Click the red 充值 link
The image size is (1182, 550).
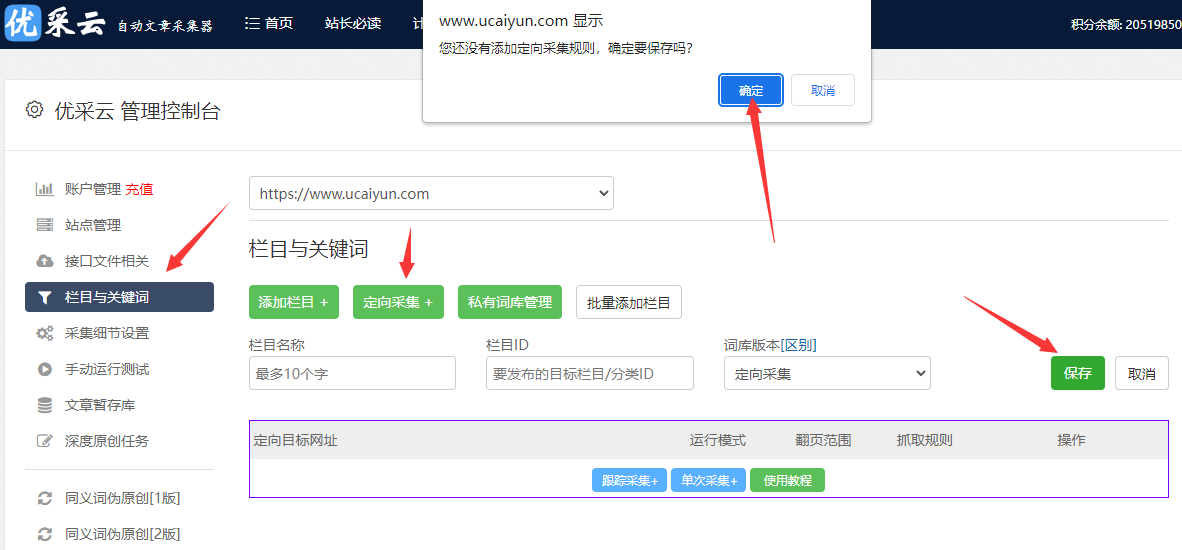click(x=139, y=189)
